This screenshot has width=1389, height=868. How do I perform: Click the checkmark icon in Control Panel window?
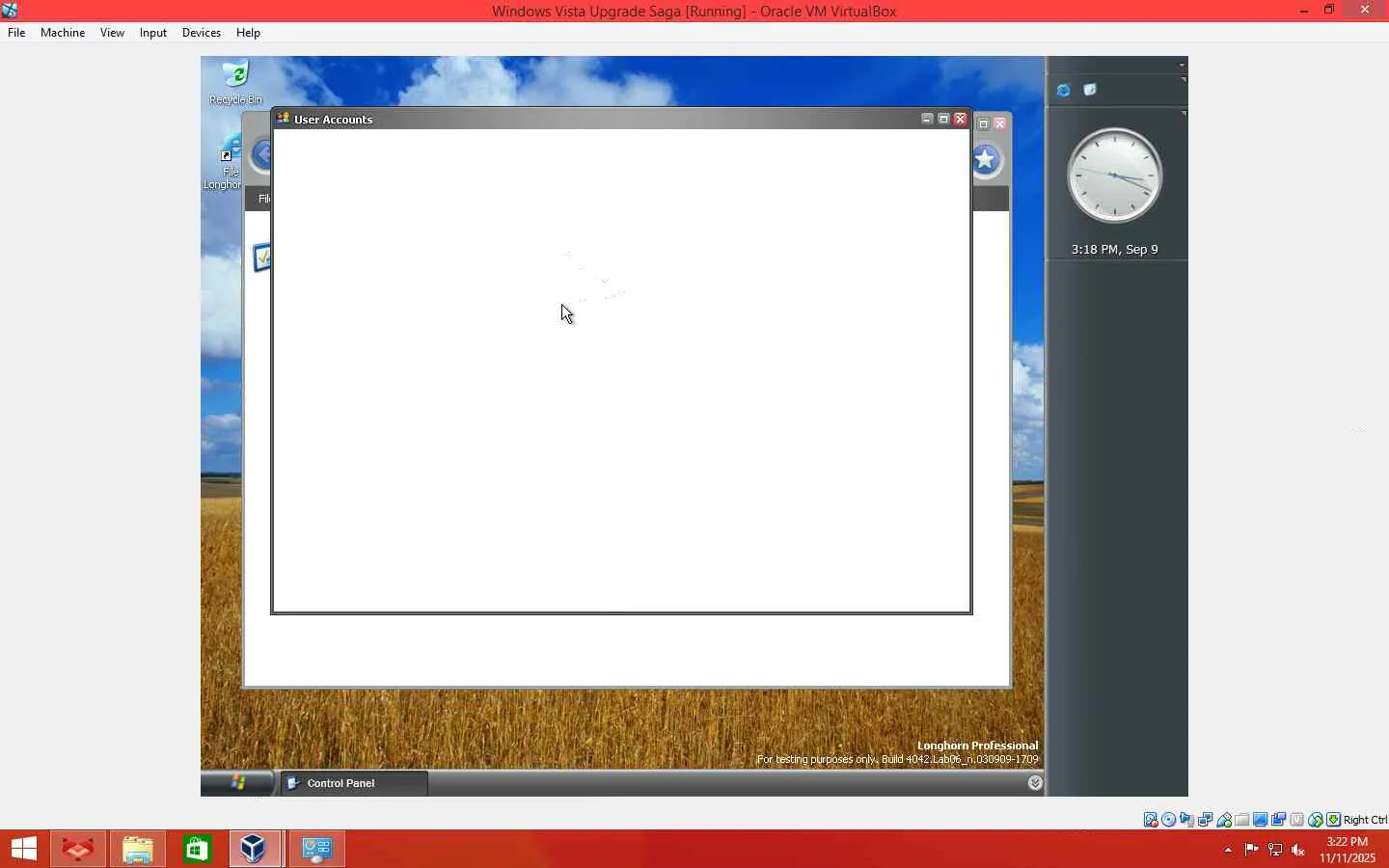260,258
